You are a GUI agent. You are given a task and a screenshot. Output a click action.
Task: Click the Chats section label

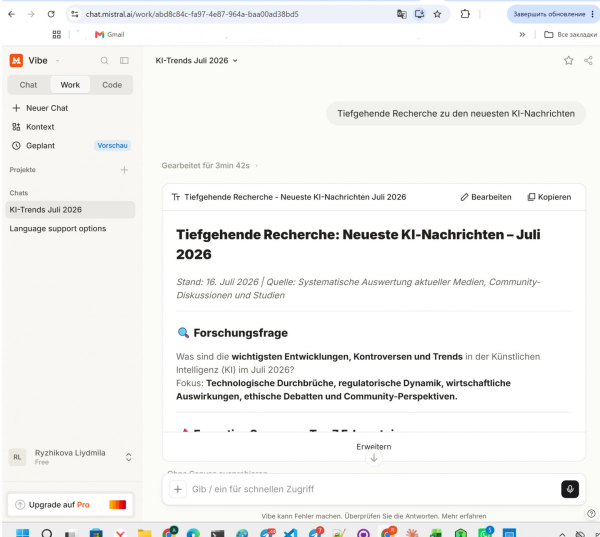(19, 193)
